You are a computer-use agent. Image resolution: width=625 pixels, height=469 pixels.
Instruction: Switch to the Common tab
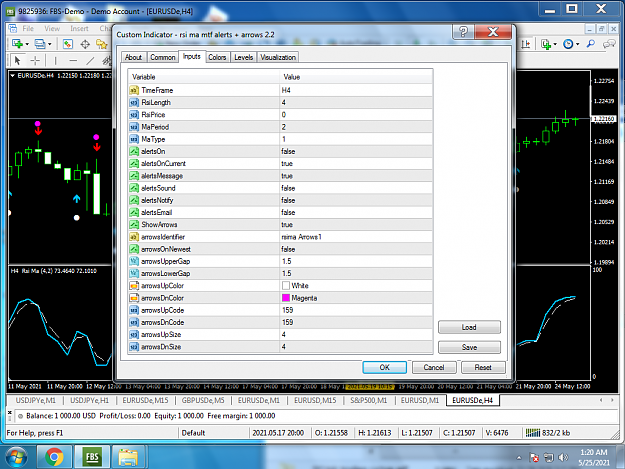click(x=163, y=57)
